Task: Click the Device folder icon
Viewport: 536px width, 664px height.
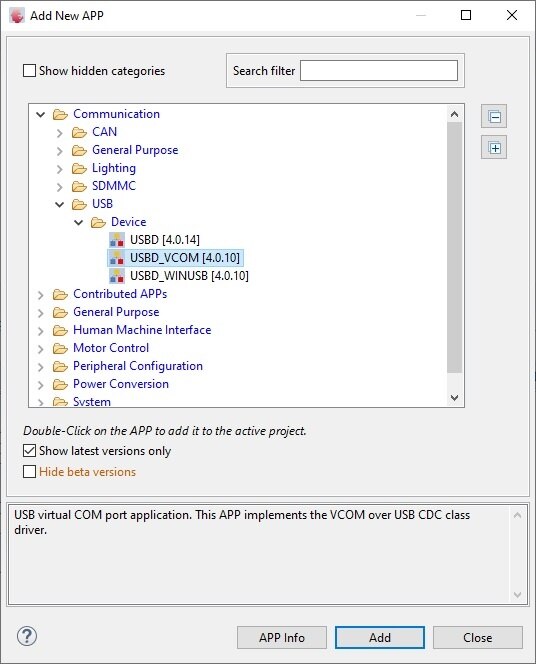Action: (x=98, y=222)
